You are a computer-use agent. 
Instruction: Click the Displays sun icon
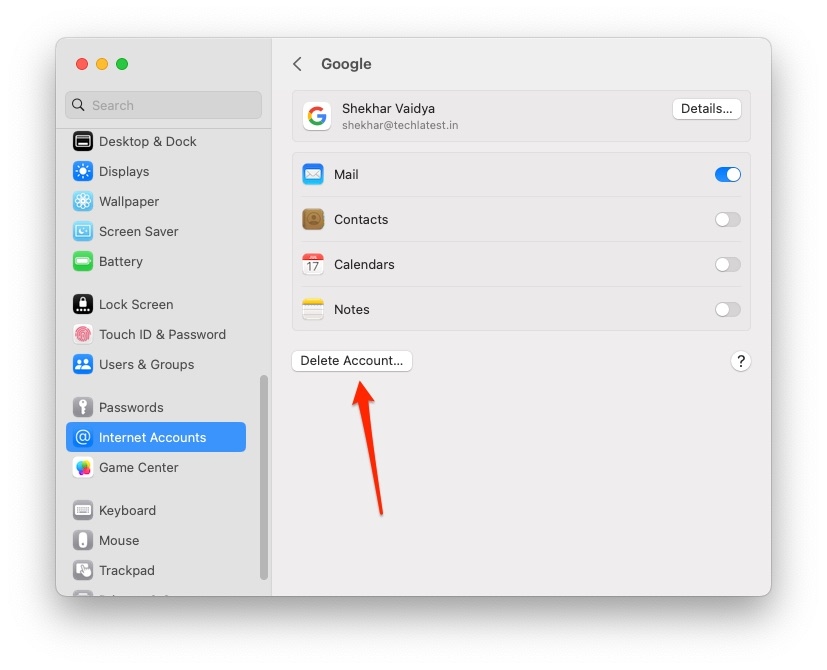tap(83, 171)
